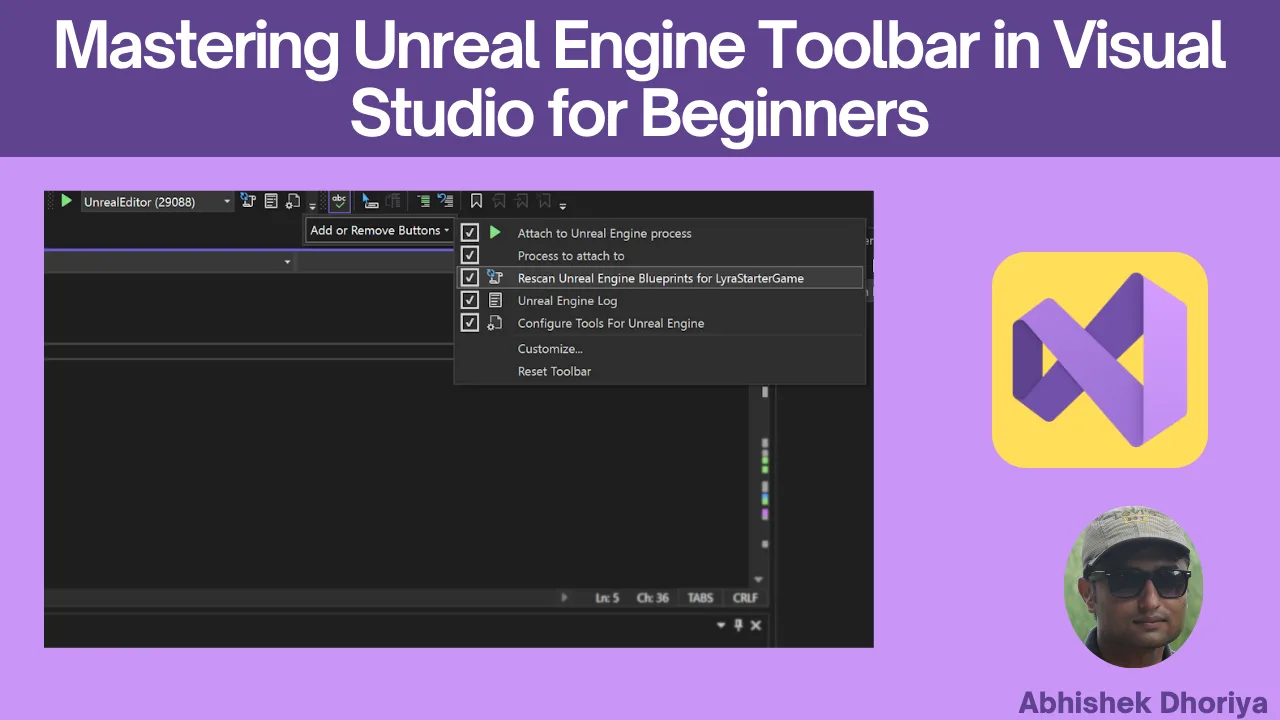Click the uncomment icon with blue curved arrow

445,201
